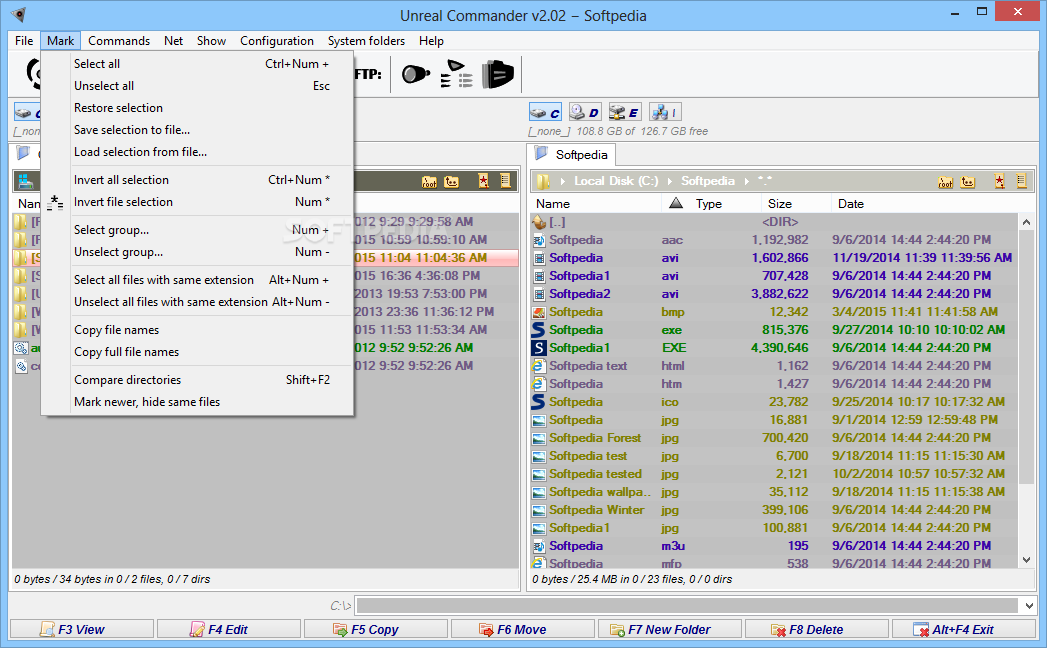
Task: Open directory history icon in right panel
Action: click(1021, 181)
